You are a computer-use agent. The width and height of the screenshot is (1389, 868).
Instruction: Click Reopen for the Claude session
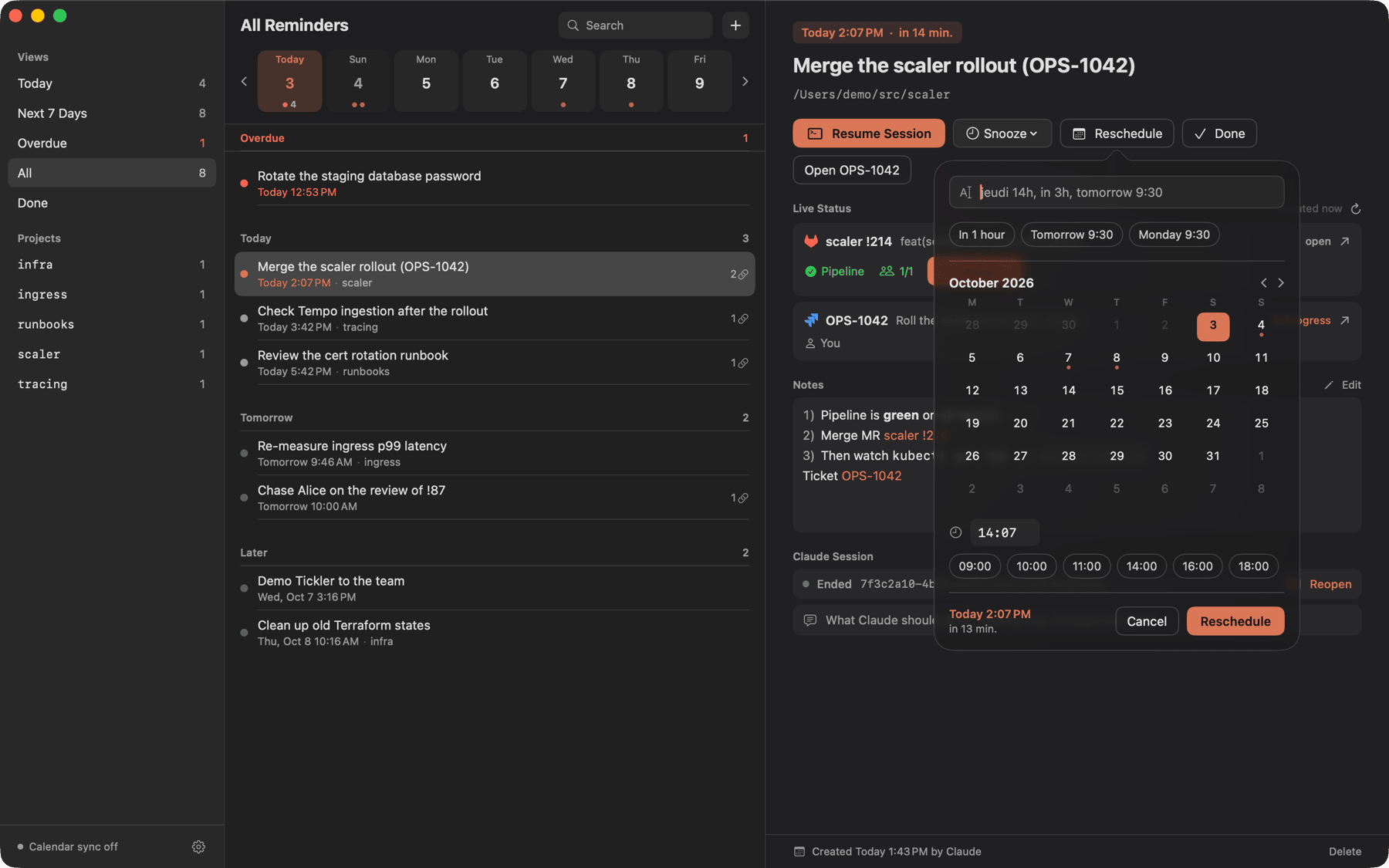1330,584
